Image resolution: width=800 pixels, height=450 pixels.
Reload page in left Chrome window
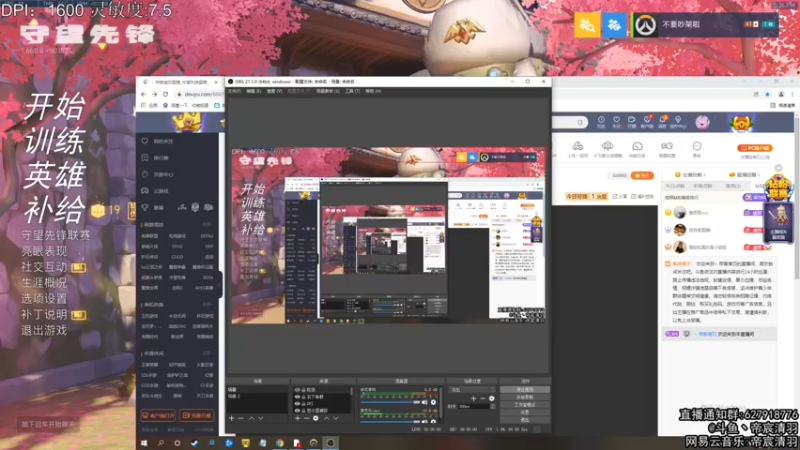[165, 94]
